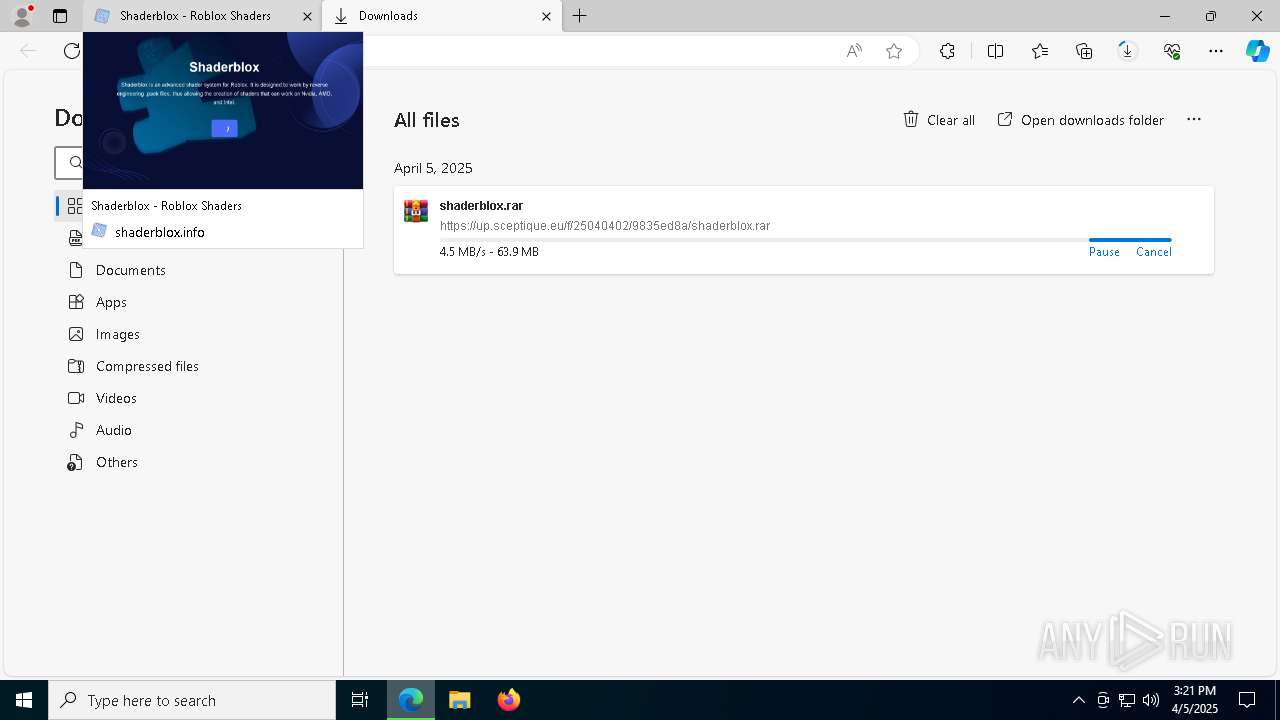Click Open downloads folder

[1081, 120]
